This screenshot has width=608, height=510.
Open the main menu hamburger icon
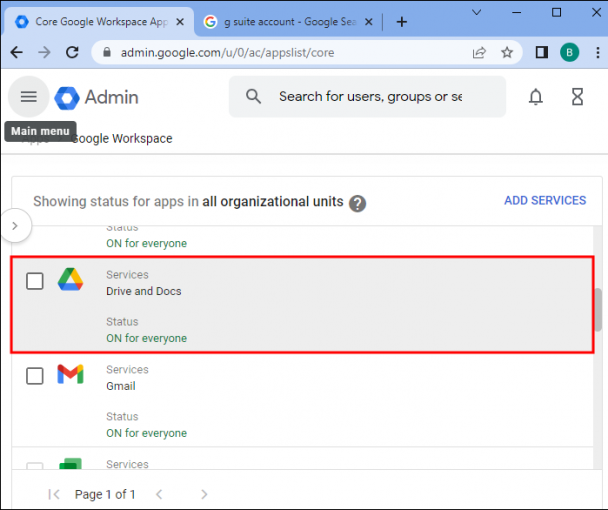click(x=28, y=97)
